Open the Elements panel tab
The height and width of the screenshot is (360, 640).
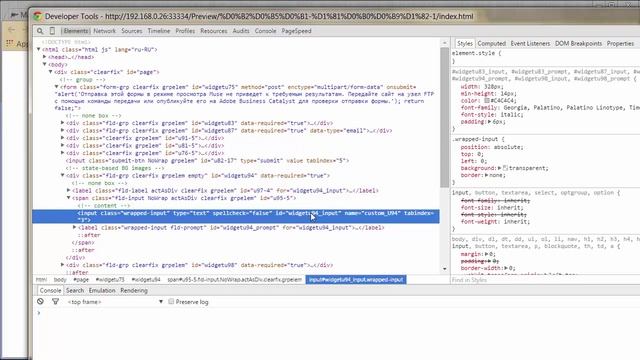76,31
